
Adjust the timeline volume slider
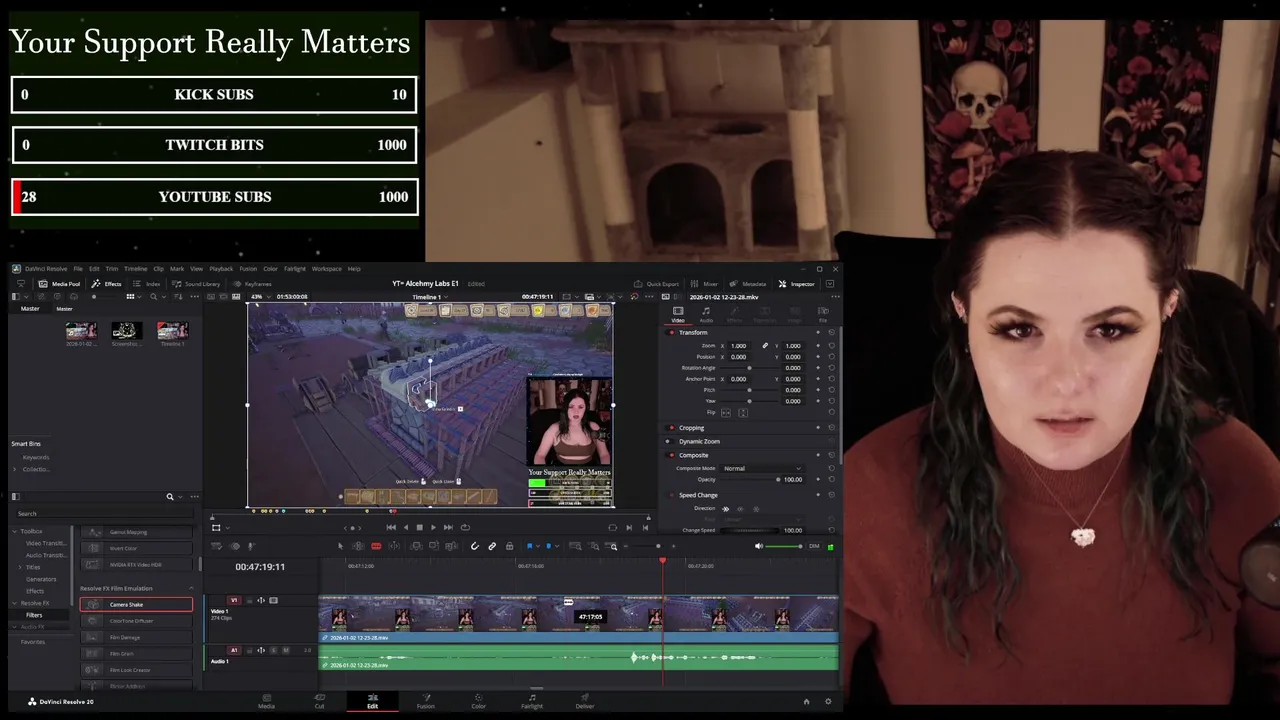784,546
